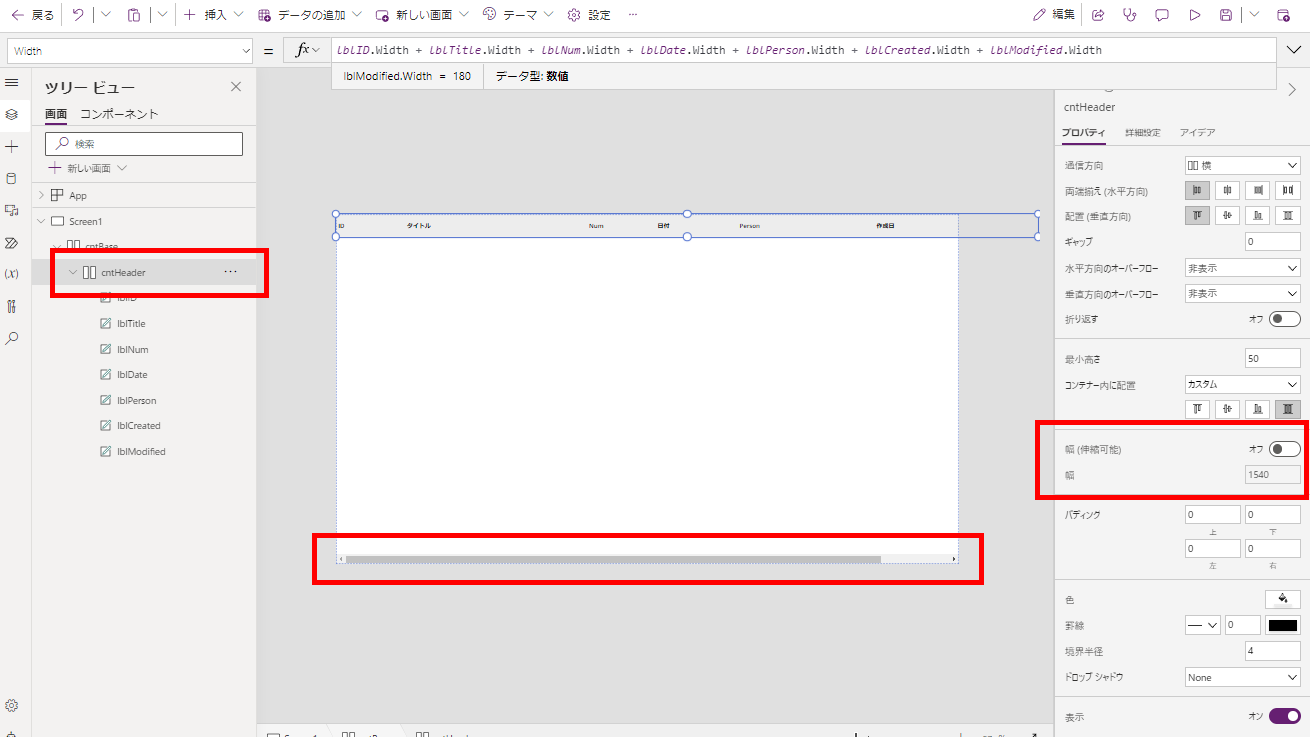
Task: Select the Insert plus icon in left sidebar
Action: 13,147
